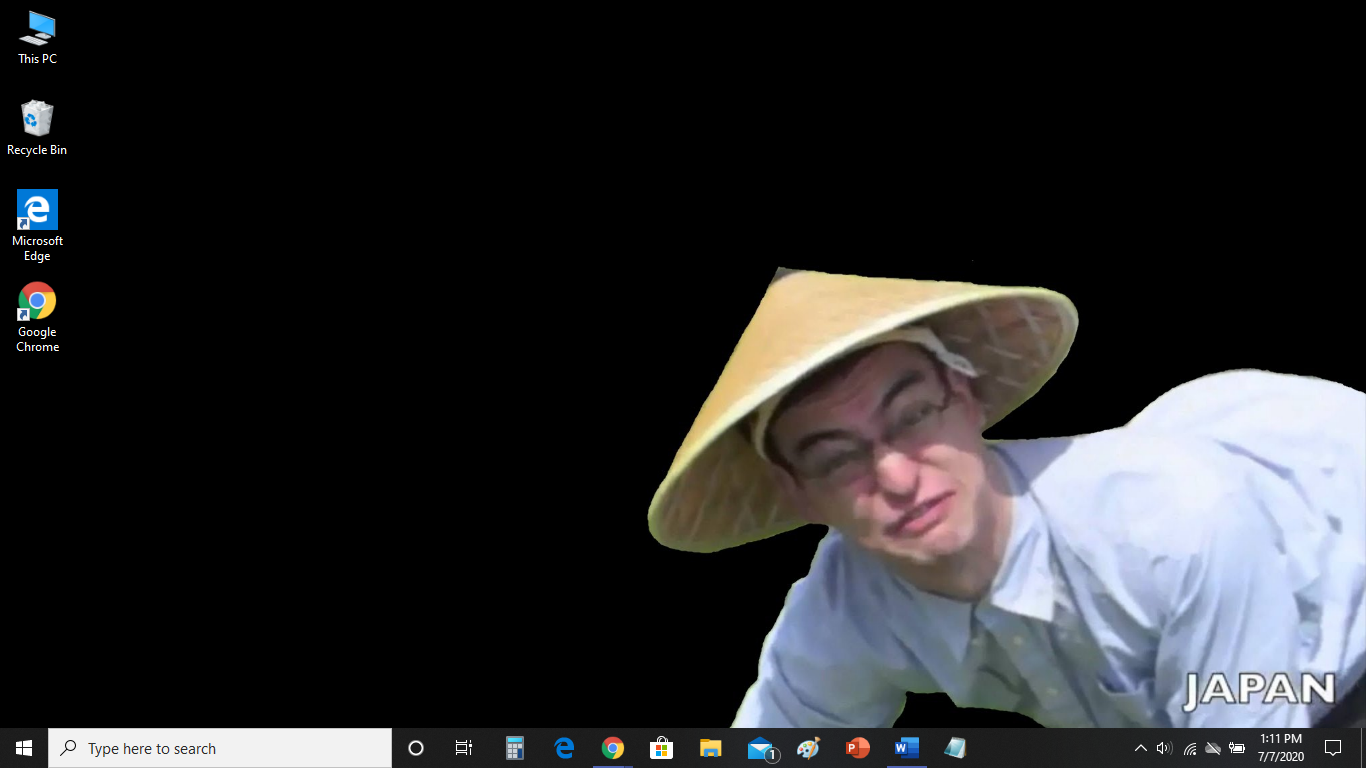This screenshot has width=1366, height=768.
Task: Select Google Chrome desktop shortcut
Action: 37,317
